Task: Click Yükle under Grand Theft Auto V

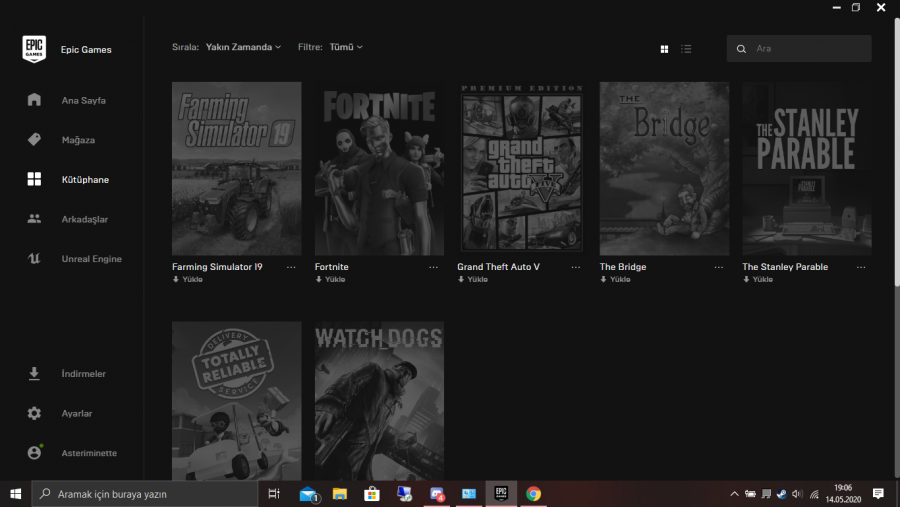Action: pyautogui.click(x=473, y=280)
